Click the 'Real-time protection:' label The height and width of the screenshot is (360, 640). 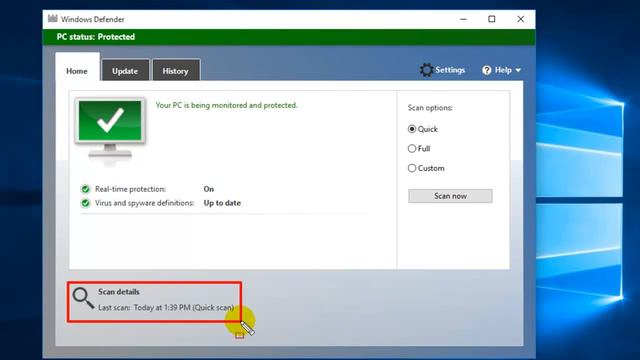(x=131, y=189)
